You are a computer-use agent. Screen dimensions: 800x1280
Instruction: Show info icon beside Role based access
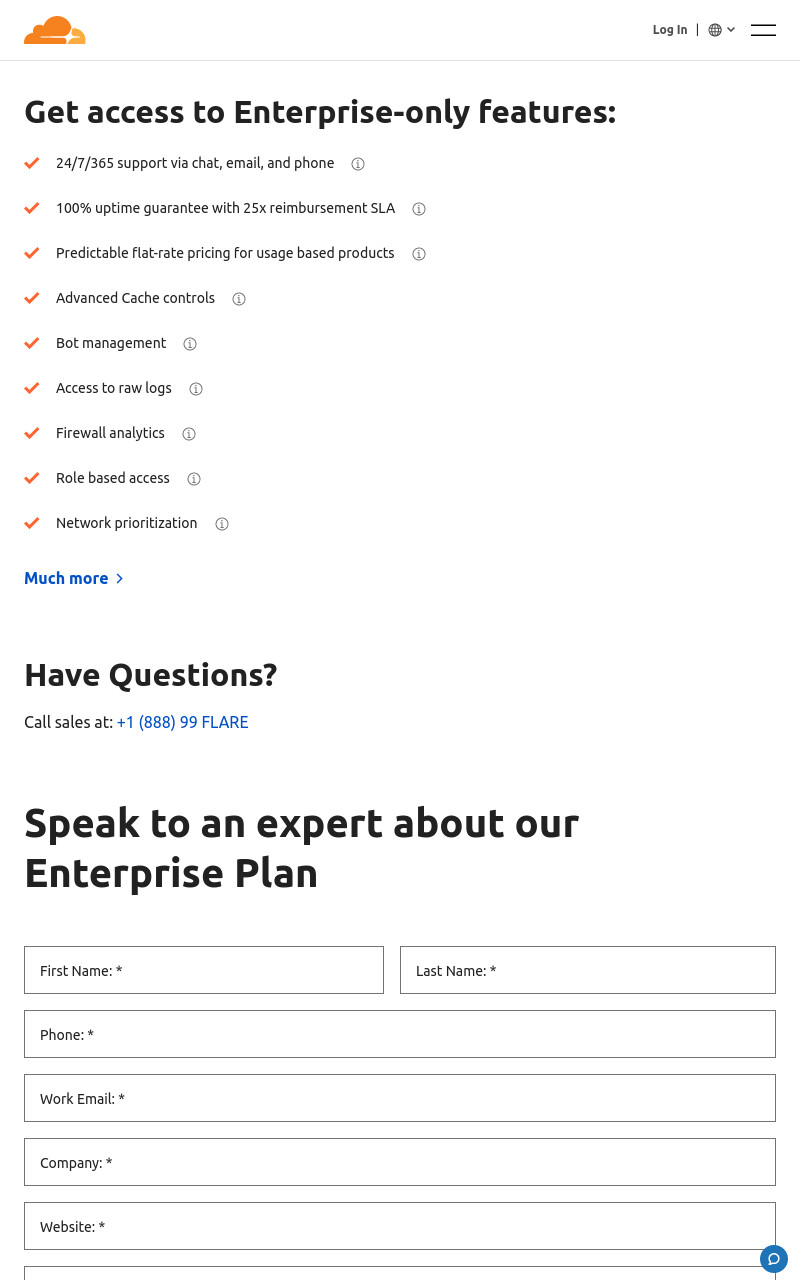(194, 479)
